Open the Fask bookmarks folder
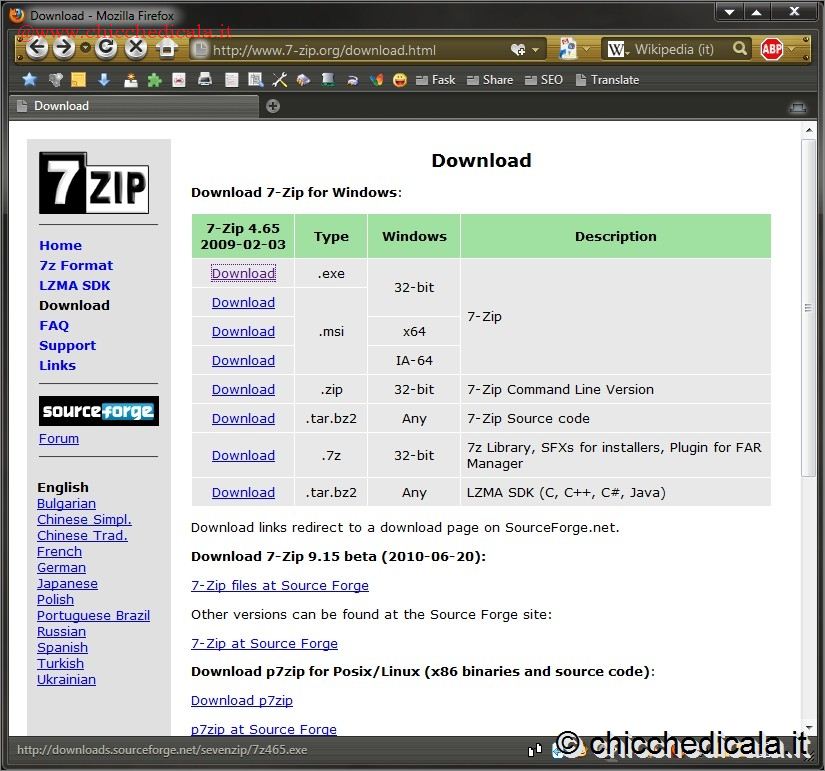The width and height of the screenshot is (825, 771). coord(435,80)
